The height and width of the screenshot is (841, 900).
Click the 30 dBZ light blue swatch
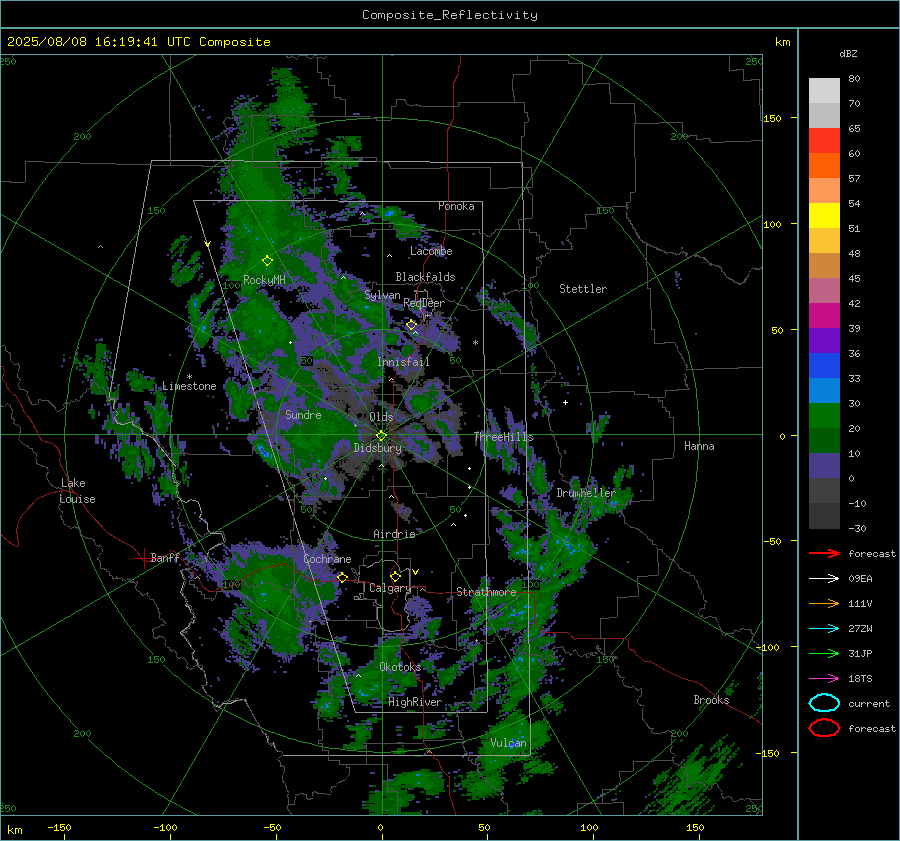tap(824, 390)
